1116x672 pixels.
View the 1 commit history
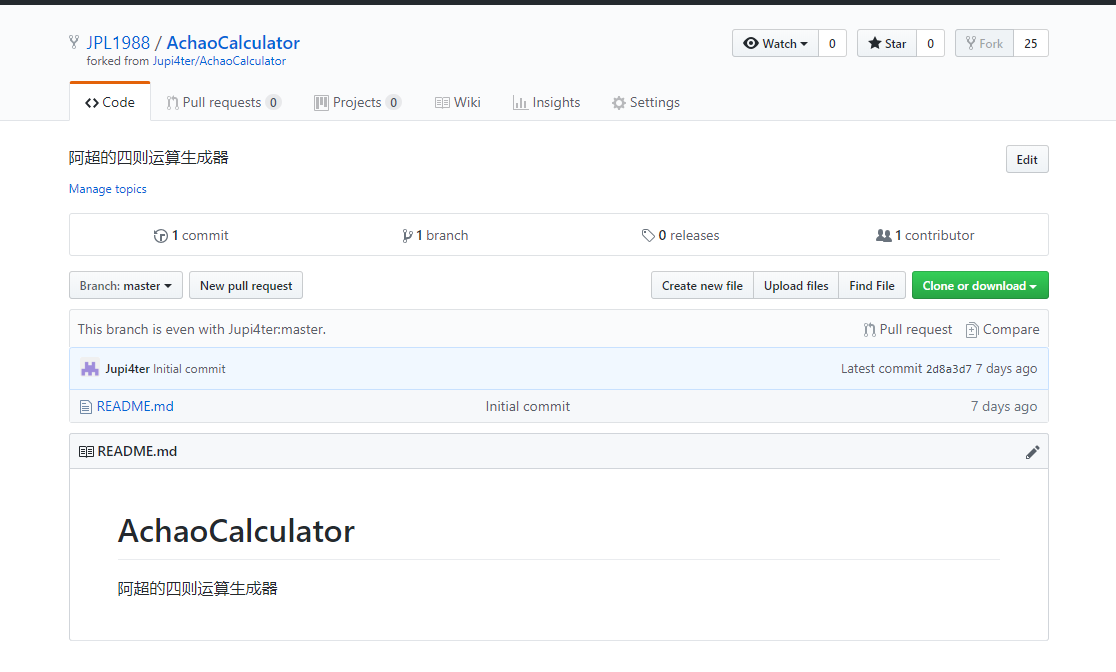(191, 236)
